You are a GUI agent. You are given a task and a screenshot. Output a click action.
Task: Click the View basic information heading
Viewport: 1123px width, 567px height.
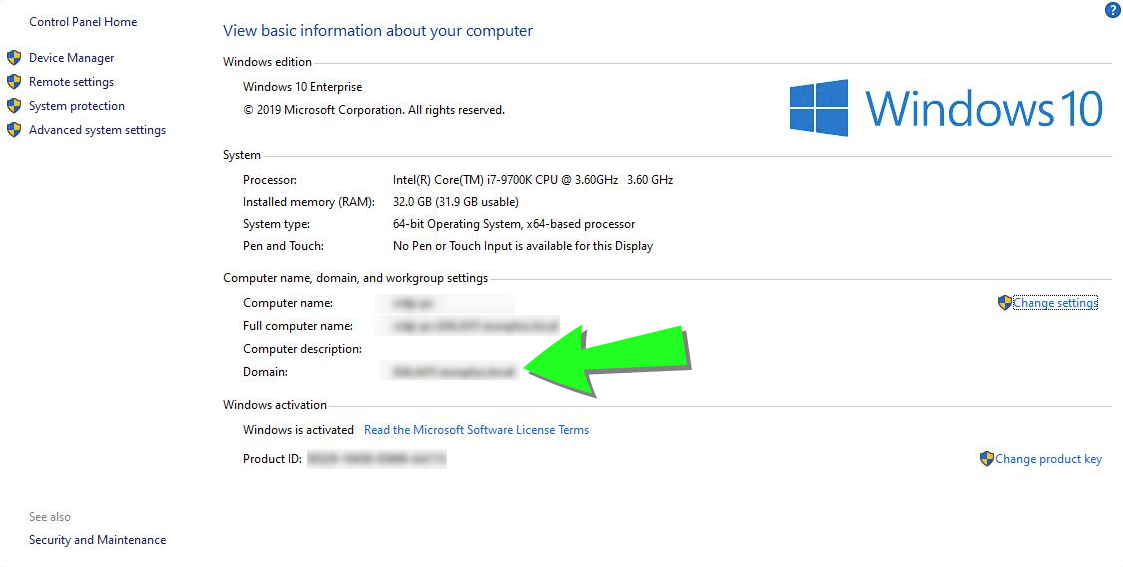pyautogui.click(x=378, y=31)
